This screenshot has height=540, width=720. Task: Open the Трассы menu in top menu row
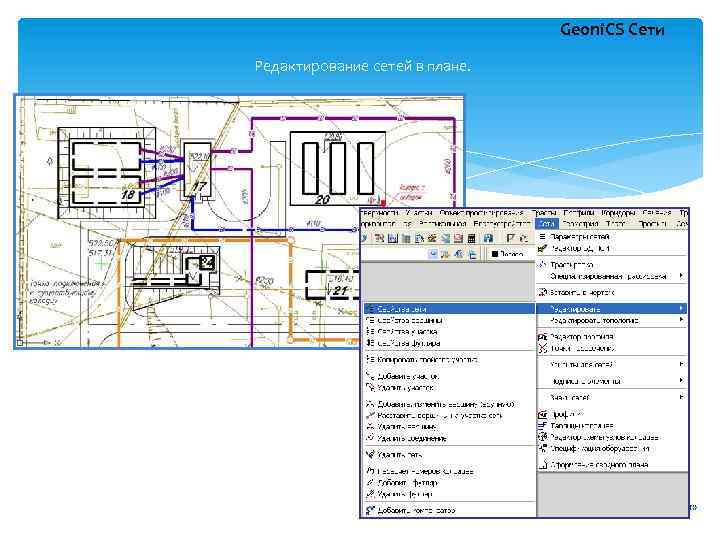point(543,213)
